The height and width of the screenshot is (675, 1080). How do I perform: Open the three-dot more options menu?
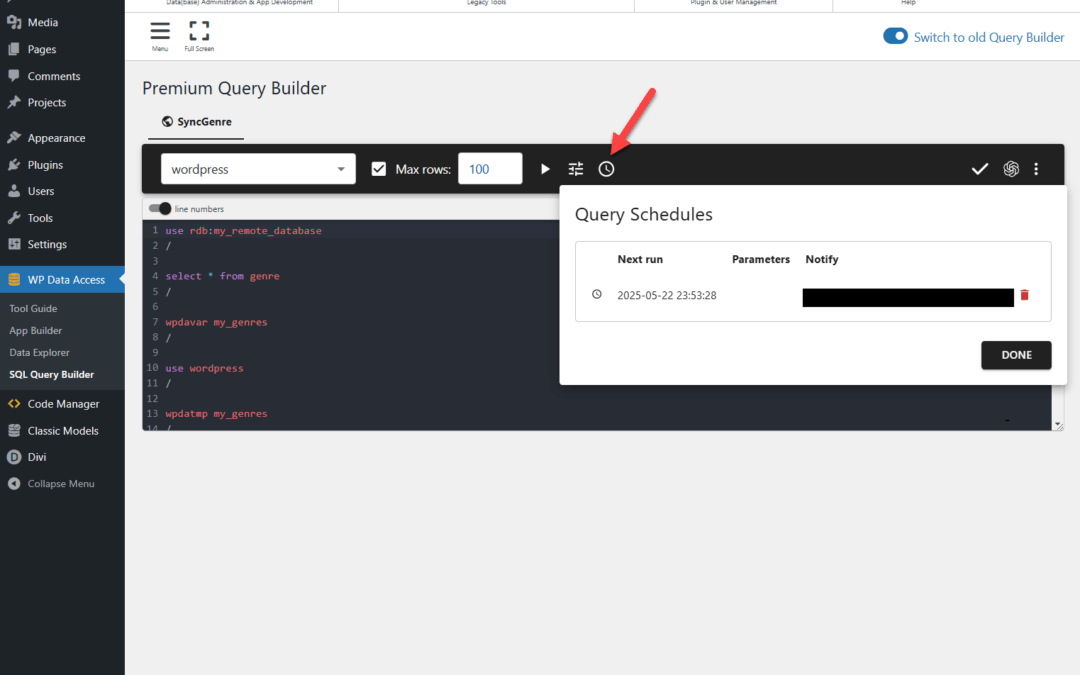(x=1036, y=169)
